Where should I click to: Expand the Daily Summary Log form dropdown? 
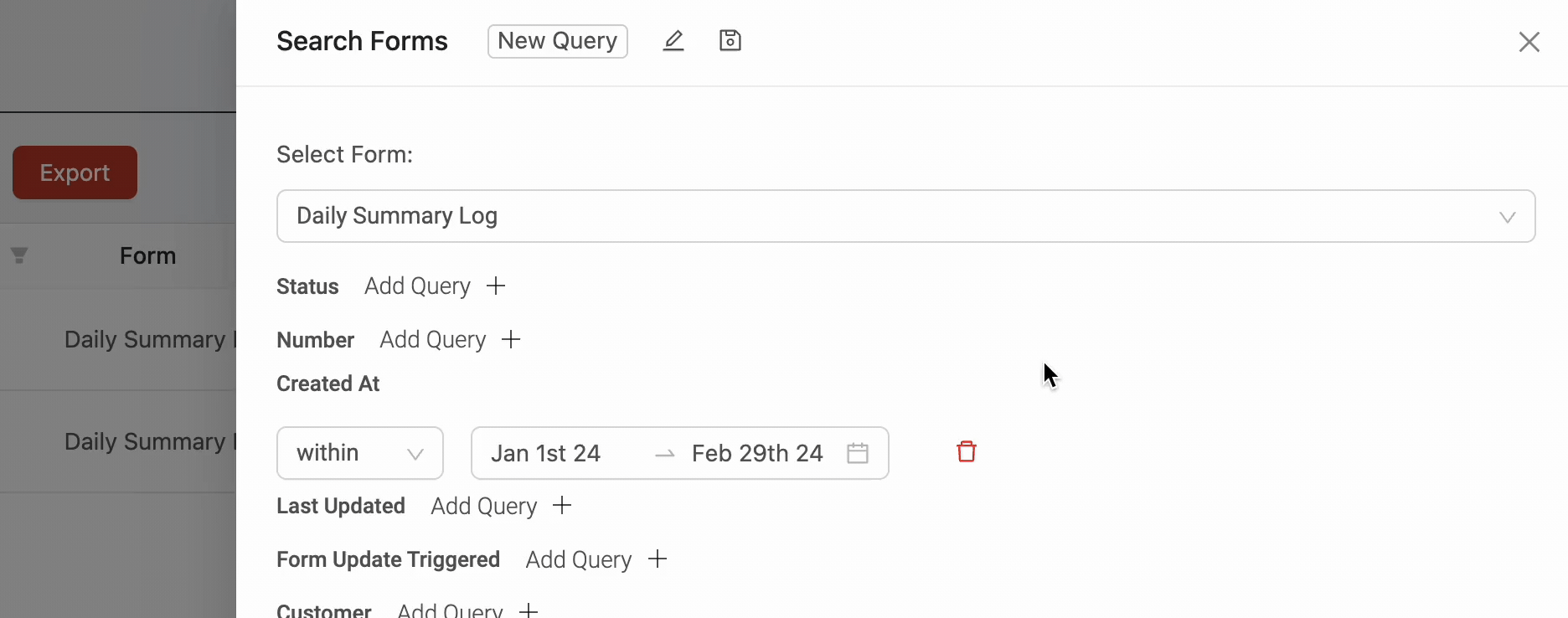coord(905,216)
